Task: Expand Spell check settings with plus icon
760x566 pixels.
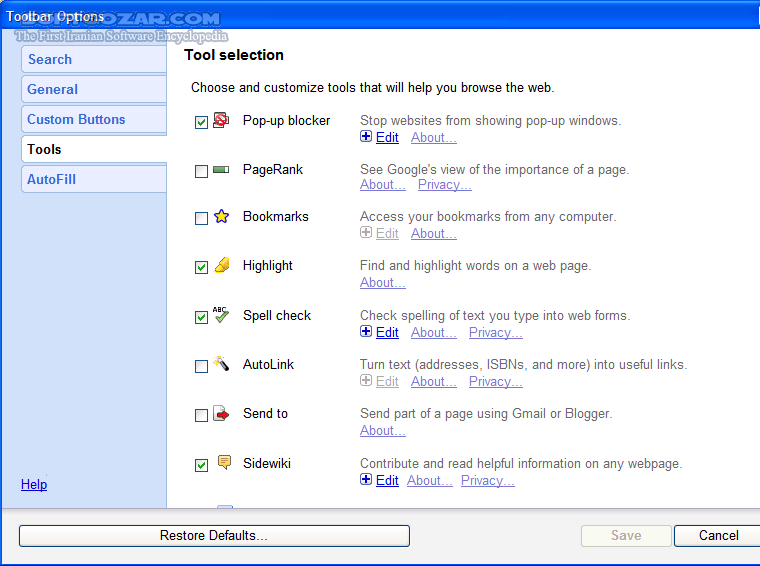Action: [366, 331]
